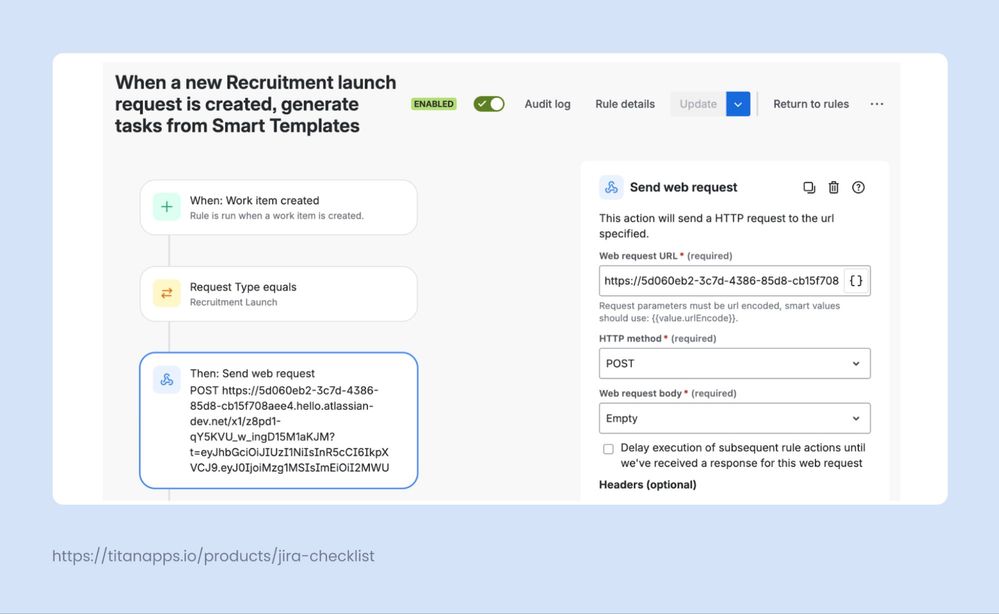The width and height of the screenshot is (999, 614).
Task: Open help from the question mark icon
Action: coord(858,187)
